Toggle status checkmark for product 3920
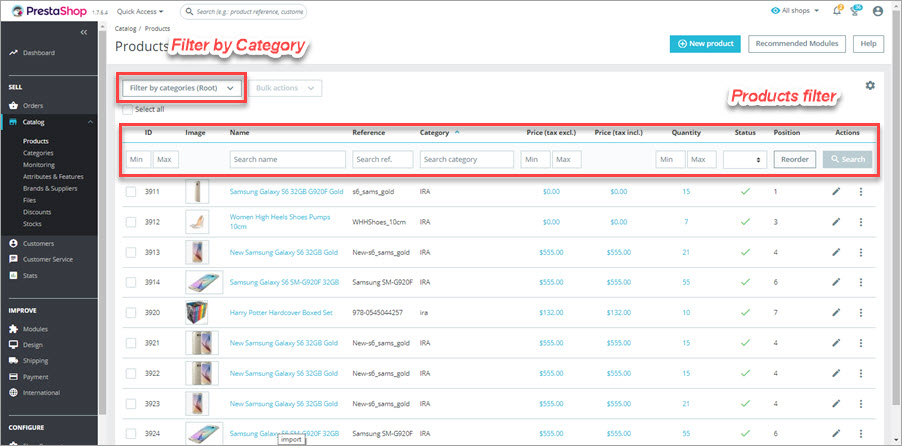Screen dimensions: 902x446 tap(746, 312)
